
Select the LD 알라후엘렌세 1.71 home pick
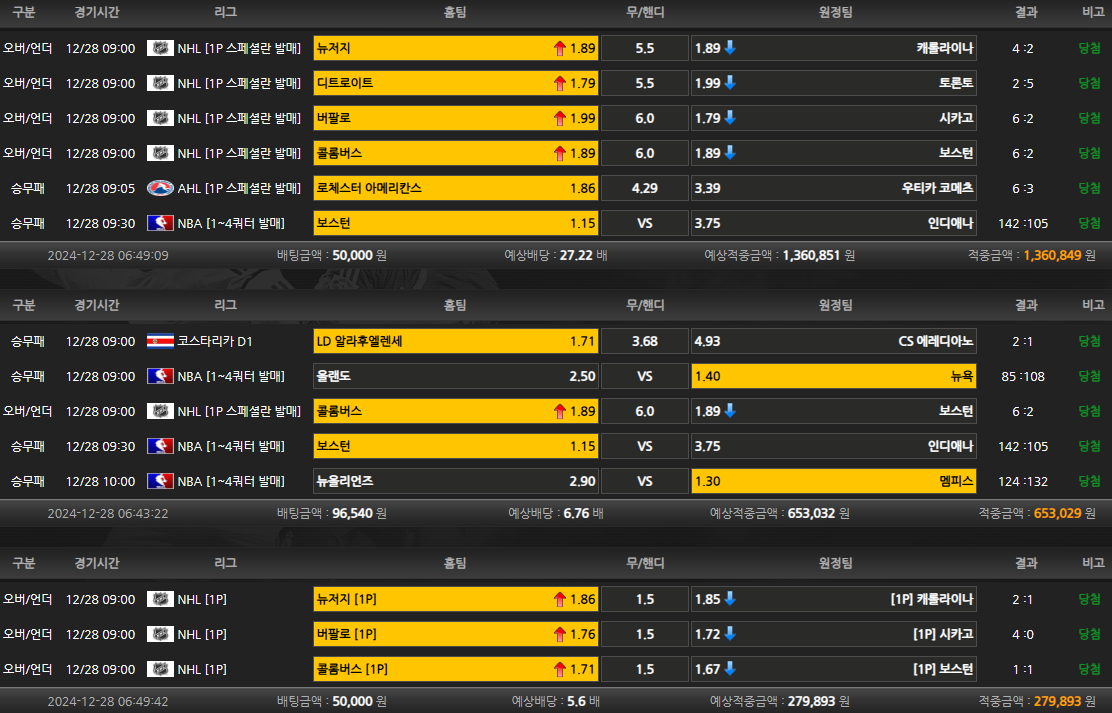point(456,341)
